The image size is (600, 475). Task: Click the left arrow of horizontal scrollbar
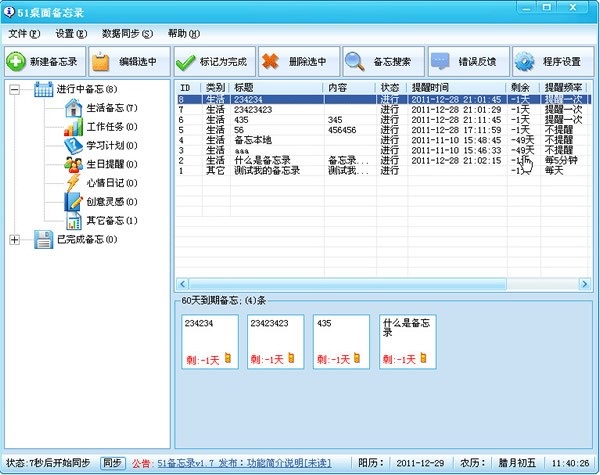[182, 284]
